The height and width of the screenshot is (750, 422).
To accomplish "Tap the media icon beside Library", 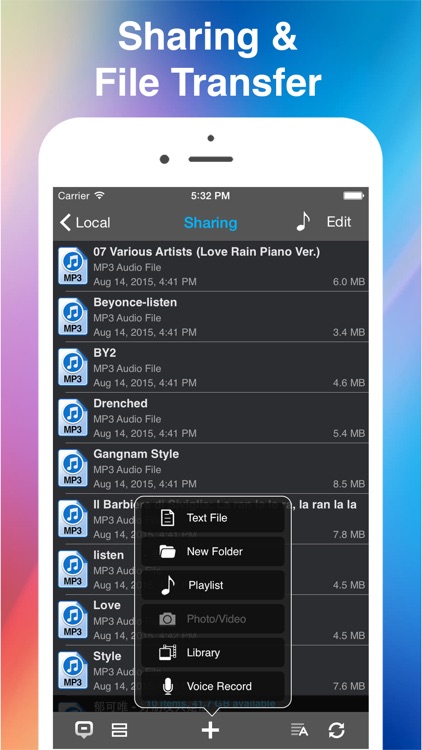I will [x=167, y=652].
